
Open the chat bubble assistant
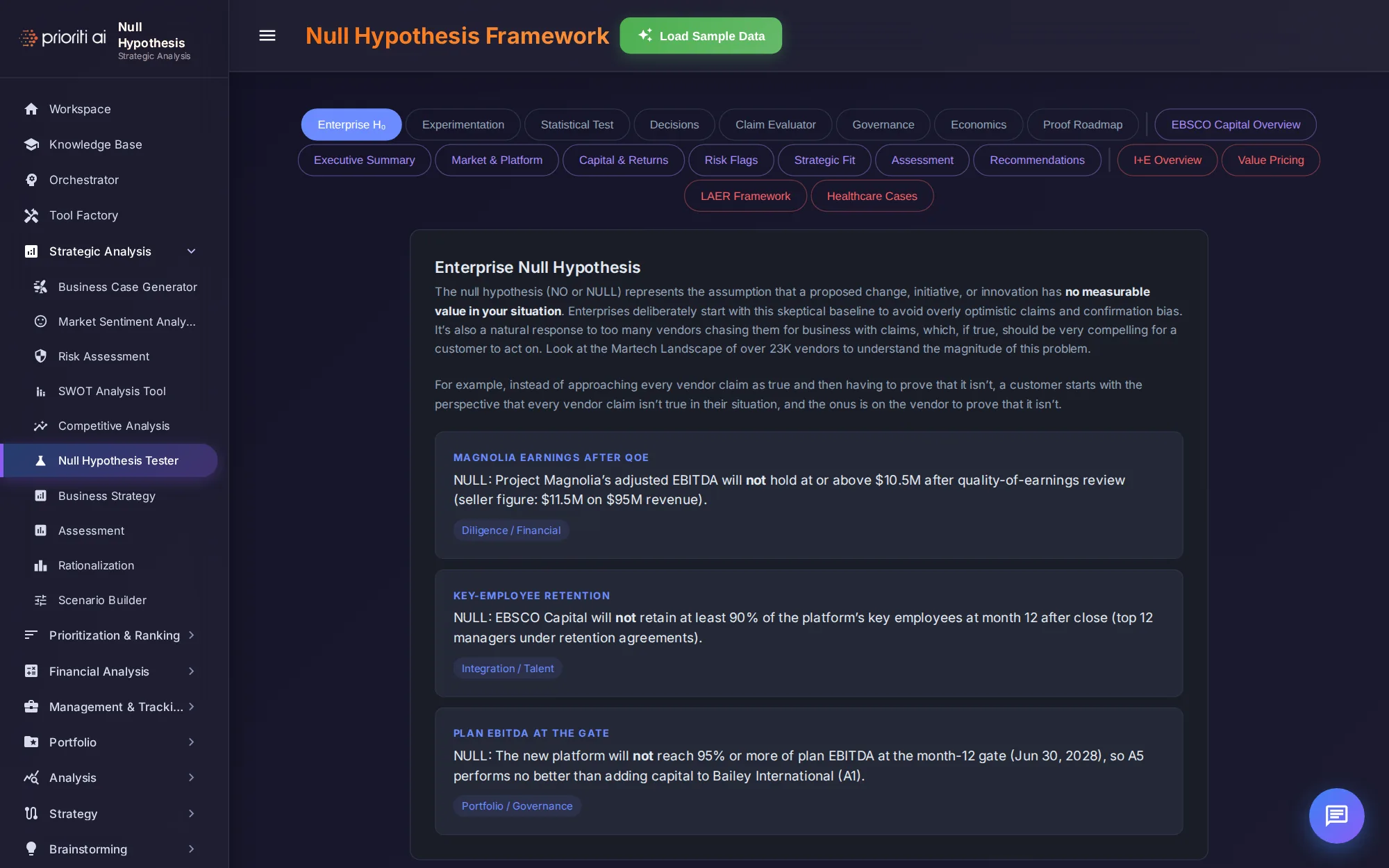1336,815
